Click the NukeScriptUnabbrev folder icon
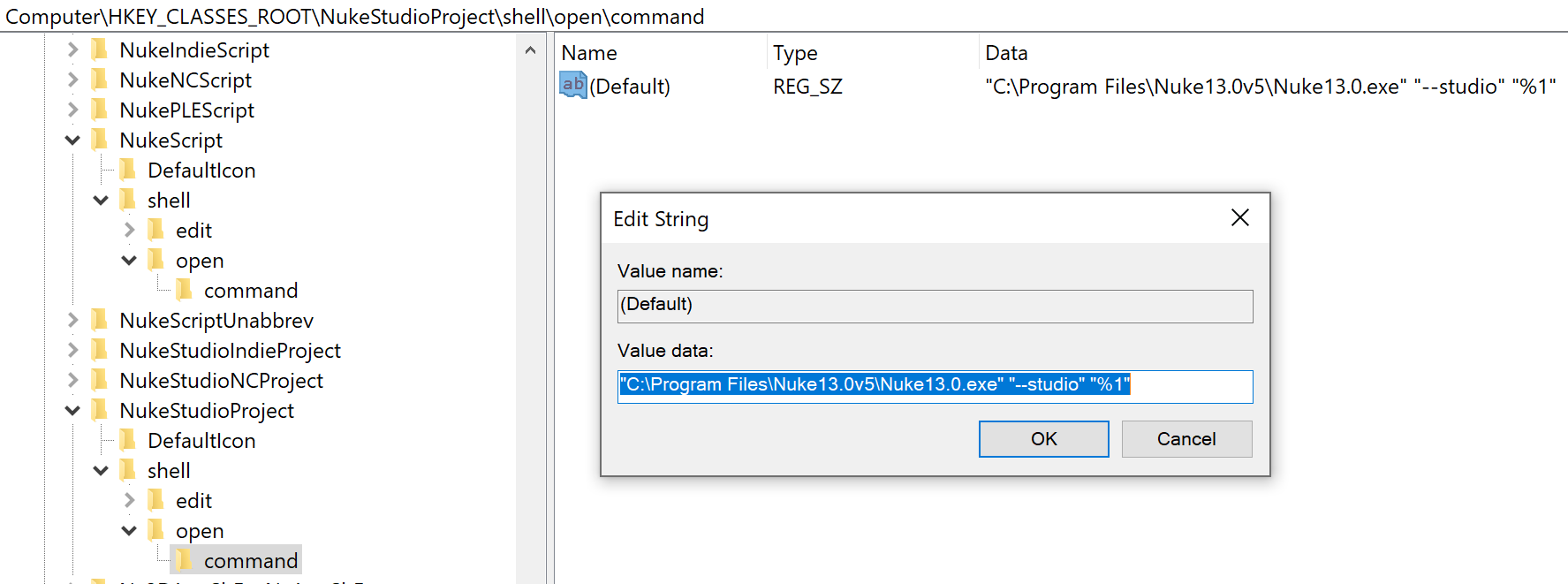This screenshot has width=1568, height=584. tap(100, 320)
